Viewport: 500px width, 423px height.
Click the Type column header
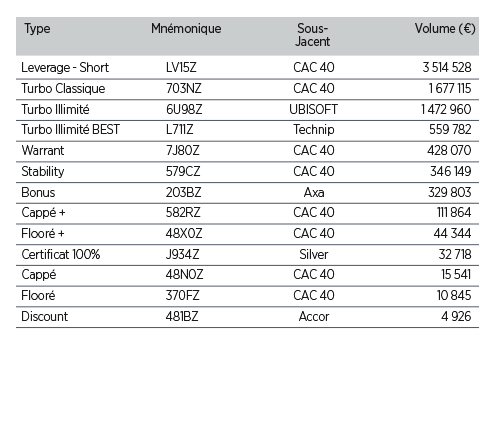click(37, 29)
